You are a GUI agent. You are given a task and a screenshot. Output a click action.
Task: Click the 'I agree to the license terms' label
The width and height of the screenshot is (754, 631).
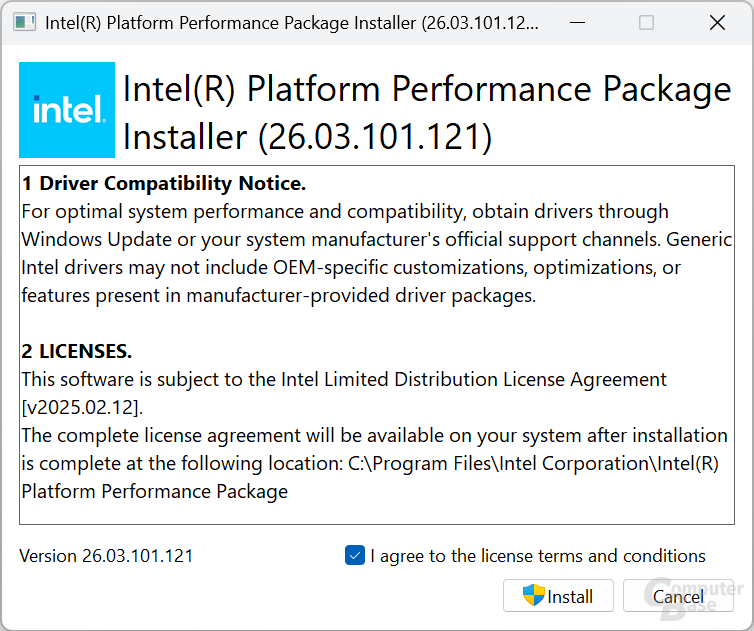click(537, 556)
